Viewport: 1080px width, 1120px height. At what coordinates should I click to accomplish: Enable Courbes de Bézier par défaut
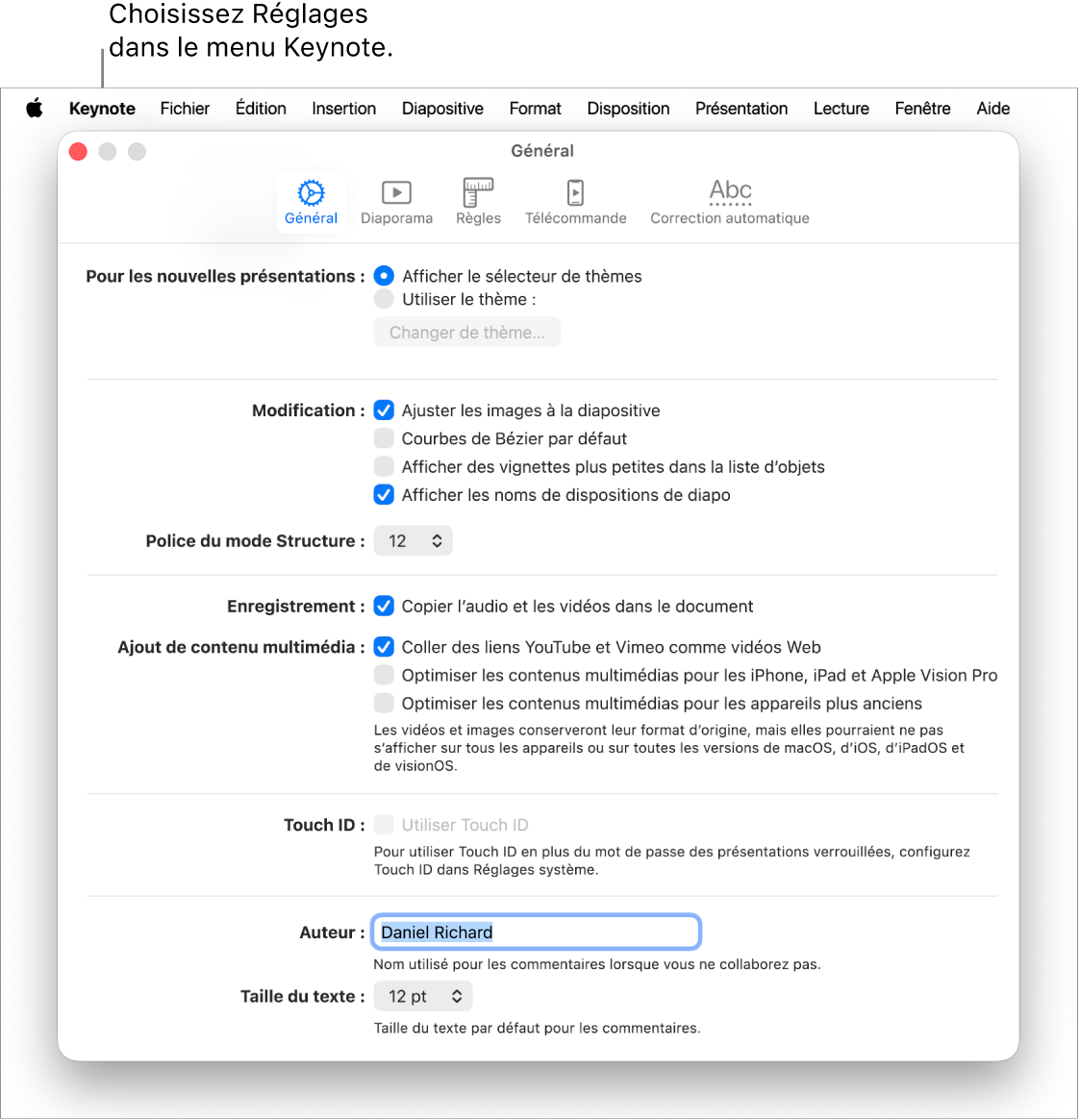pos(384,437)
